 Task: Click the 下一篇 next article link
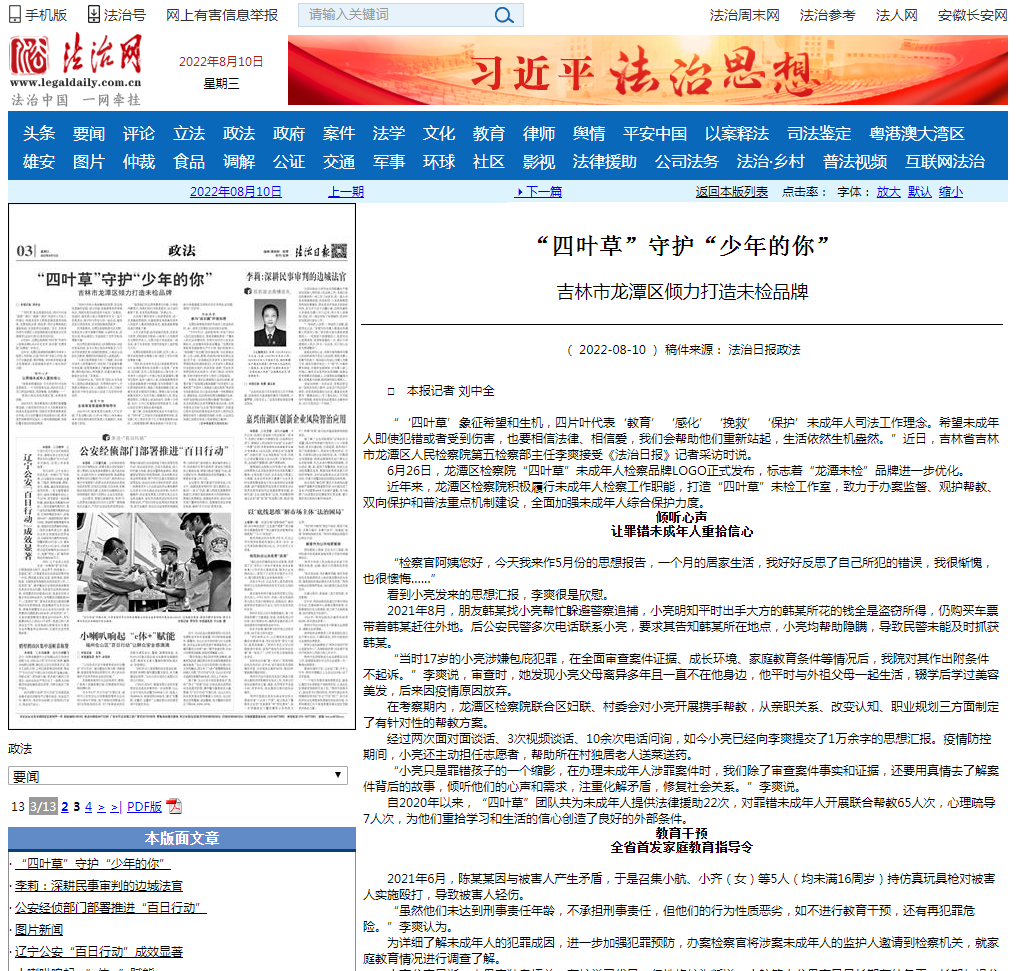click(539, 192)
